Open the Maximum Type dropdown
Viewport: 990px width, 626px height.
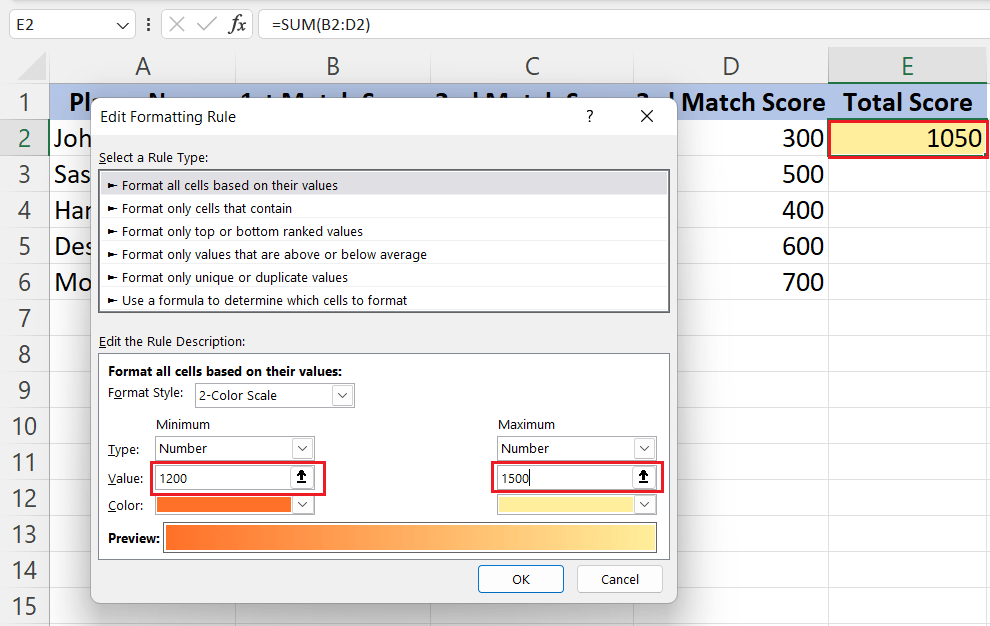click(x=644, y=448)
